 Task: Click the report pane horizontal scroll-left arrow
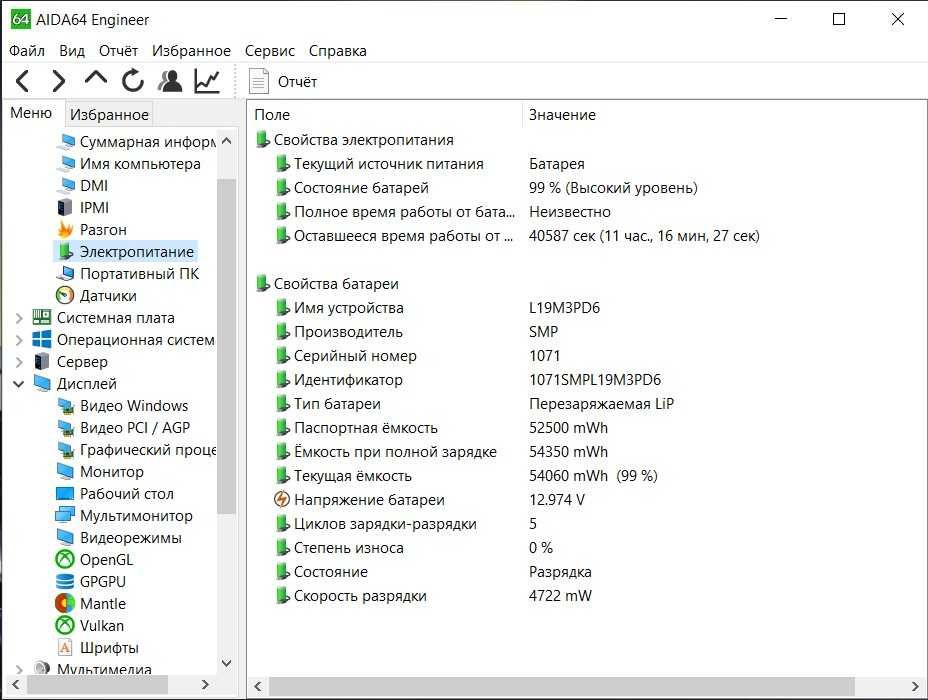click(x=257, y=686)
